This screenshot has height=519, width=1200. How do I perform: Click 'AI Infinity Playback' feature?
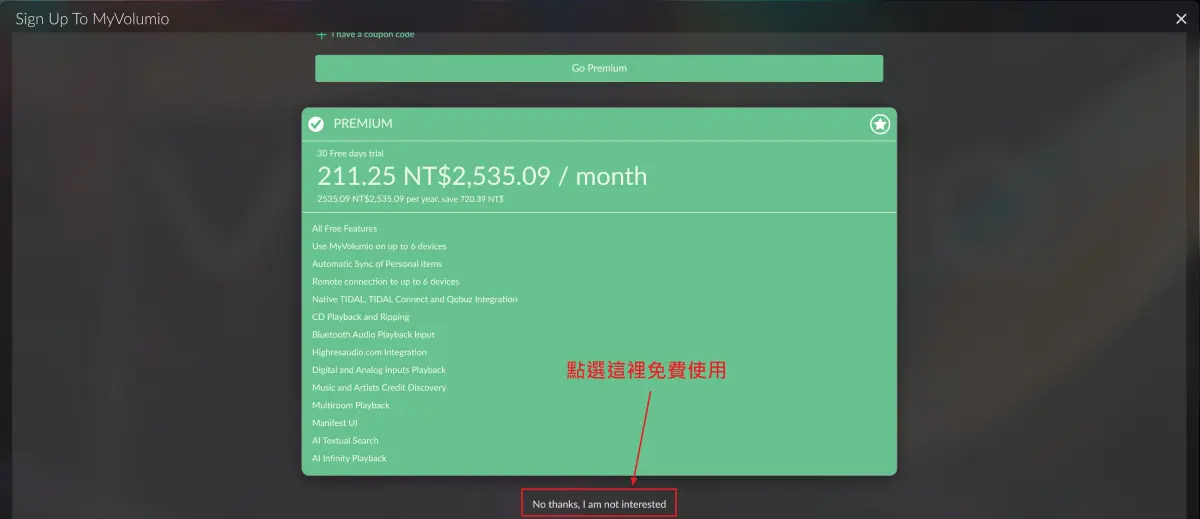(349, 458)
